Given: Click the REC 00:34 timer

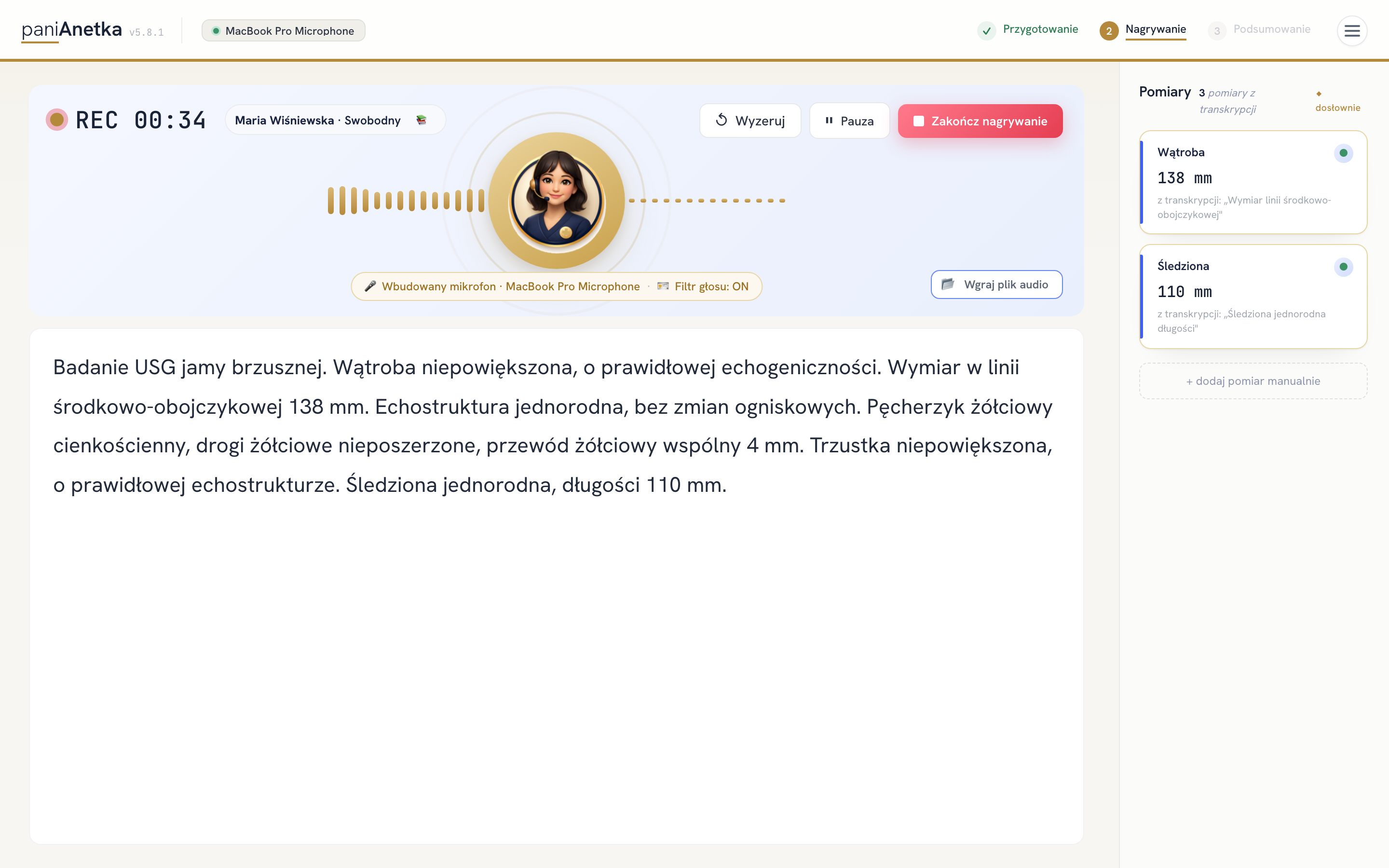Looking at the screenshot, I should 141,120.
